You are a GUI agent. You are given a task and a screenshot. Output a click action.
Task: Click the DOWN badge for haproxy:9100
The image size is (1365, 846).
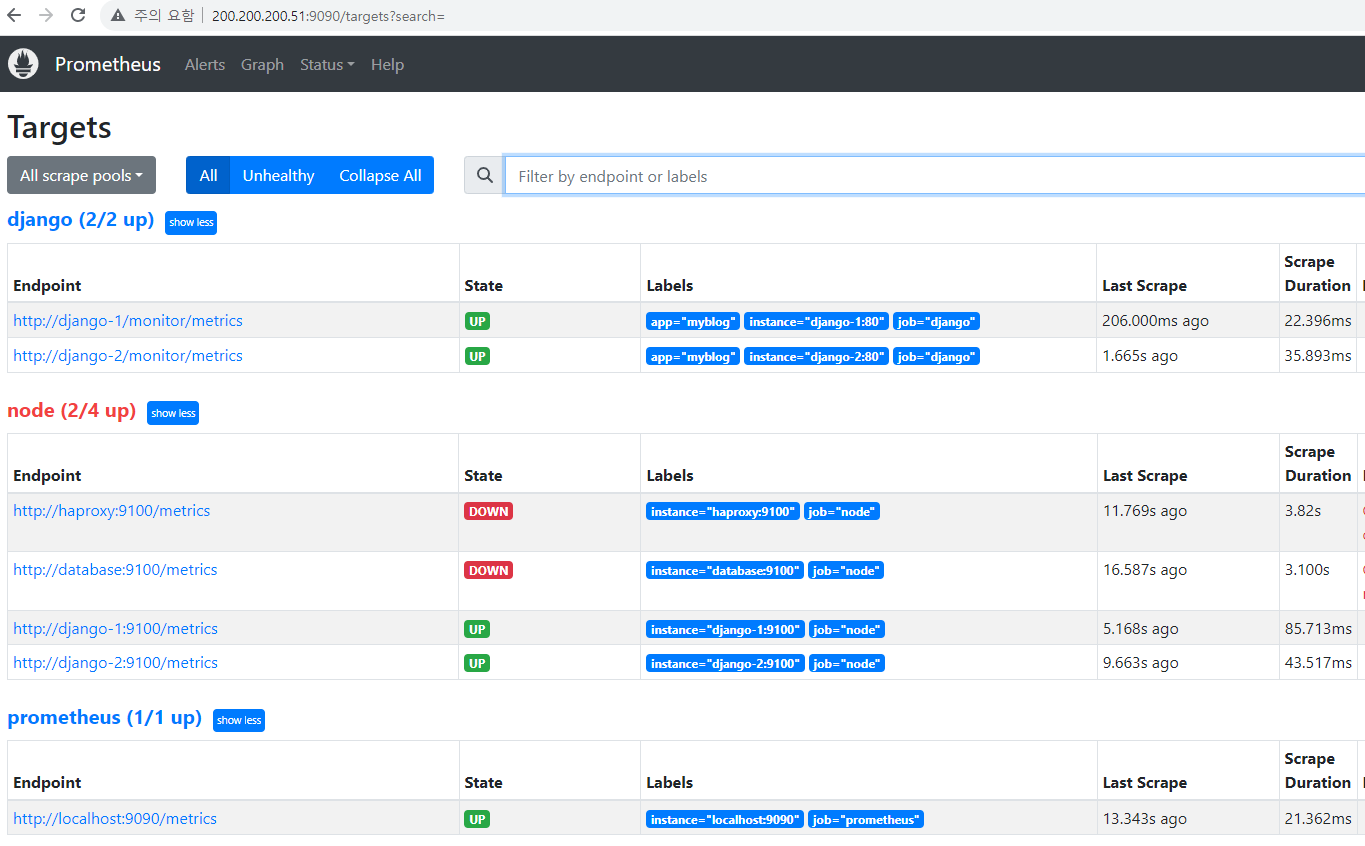click(x=488, y=511)
